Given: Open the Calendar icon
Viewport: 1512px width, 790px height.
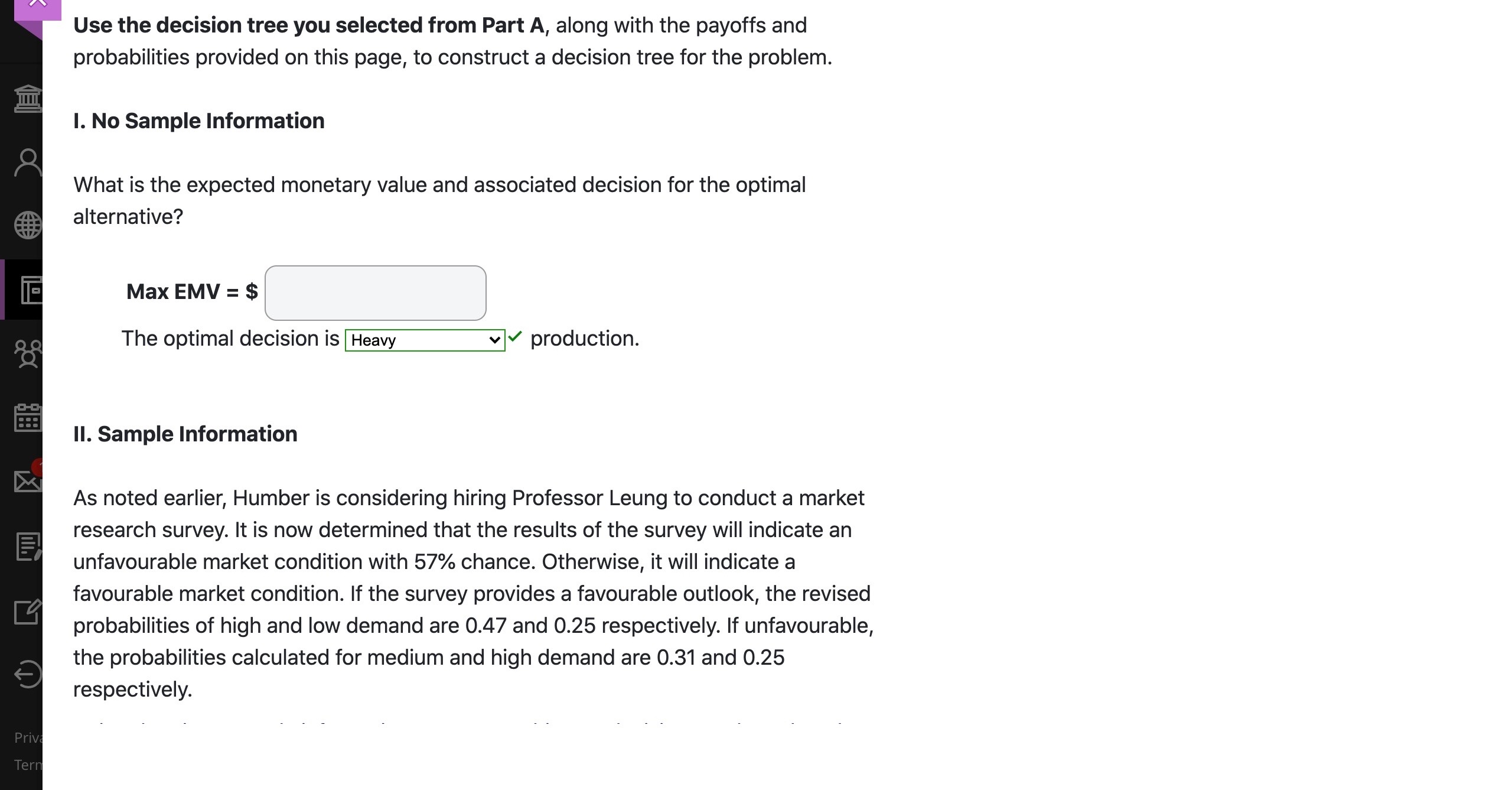Looking at the screenshot, I should click(28, 420).
